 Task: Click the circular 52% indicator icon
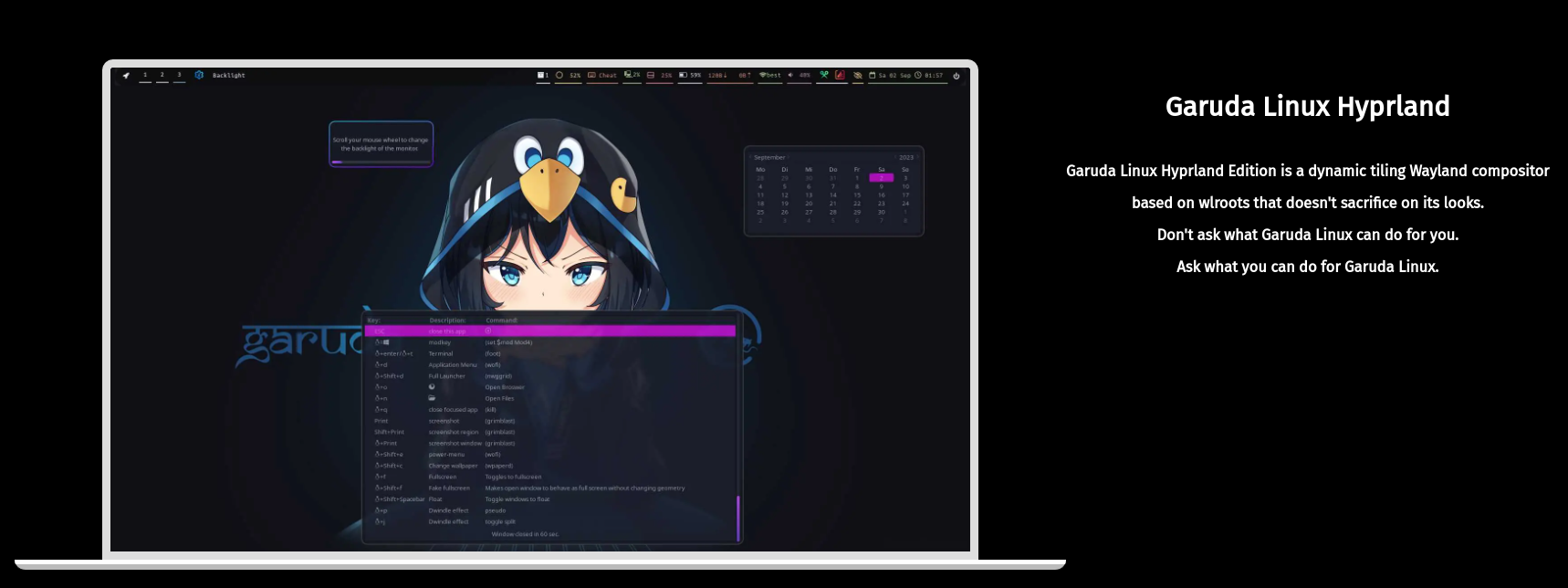(559, 75)
